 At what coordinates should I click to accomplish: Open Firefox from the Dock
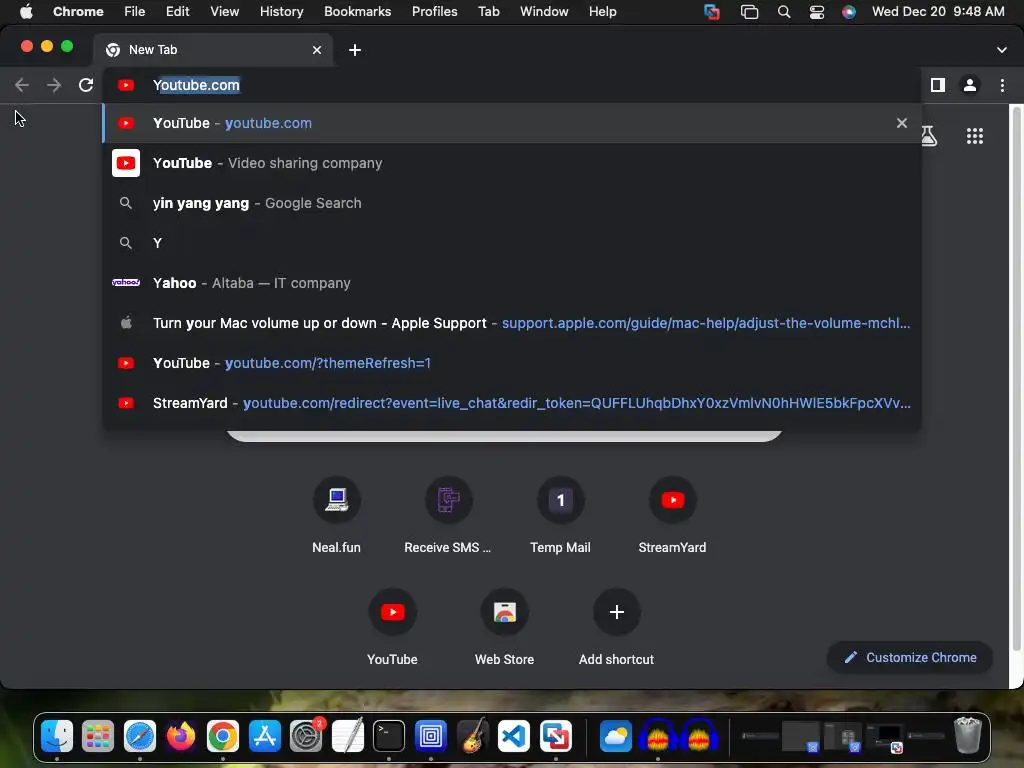181,737
